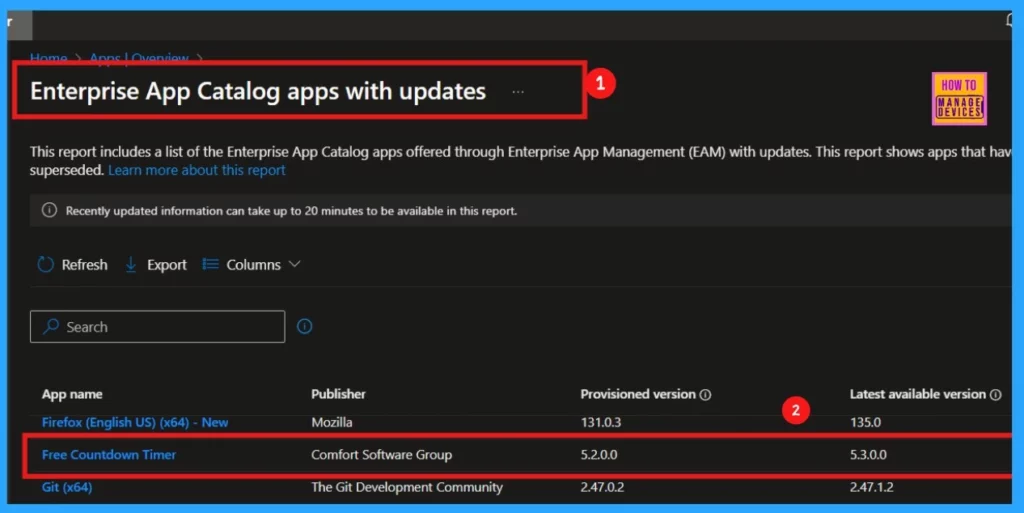Viewport: 1024px width, 513px height.
Task: Click Comfort Software Group publisher cell
Action: tap(381, 455)
